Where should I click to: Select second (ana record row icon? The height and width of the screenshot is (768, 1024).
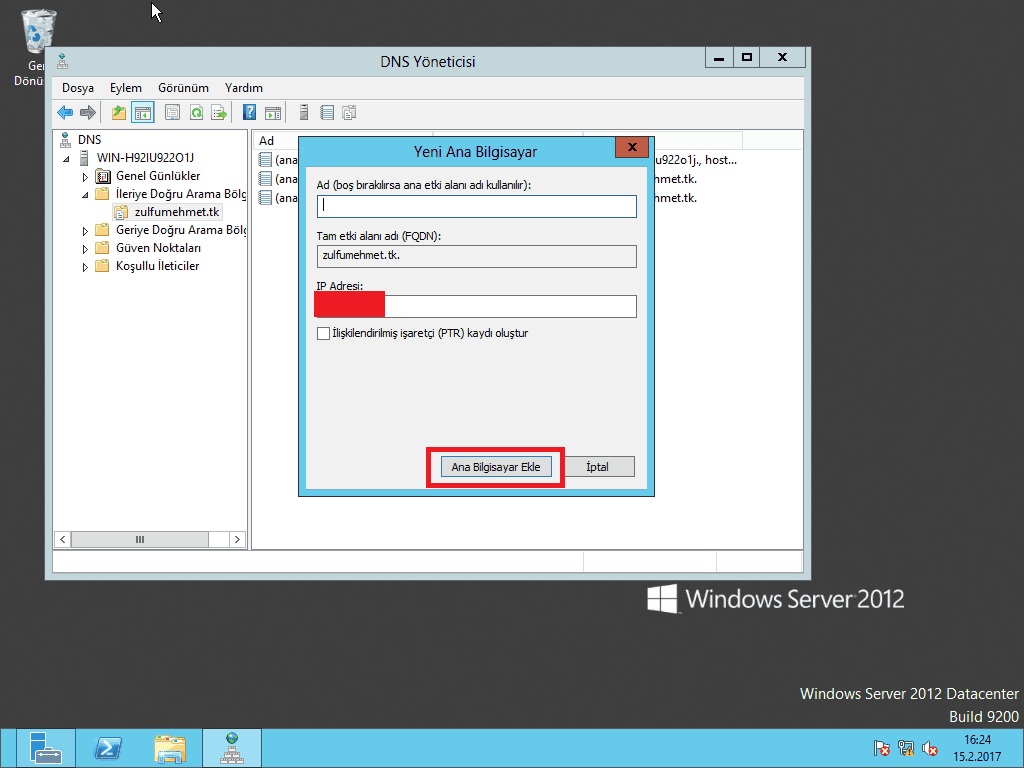(265, 178)
